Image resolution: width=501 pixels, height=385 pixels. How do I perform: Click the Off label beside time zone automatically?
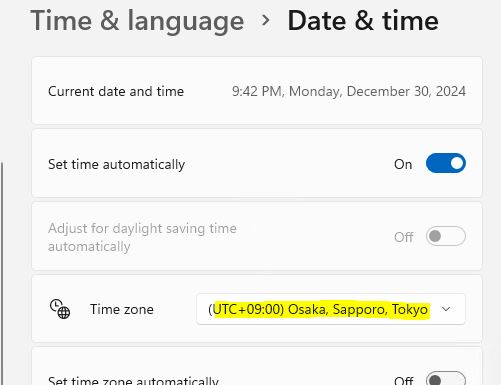(404, 380)
